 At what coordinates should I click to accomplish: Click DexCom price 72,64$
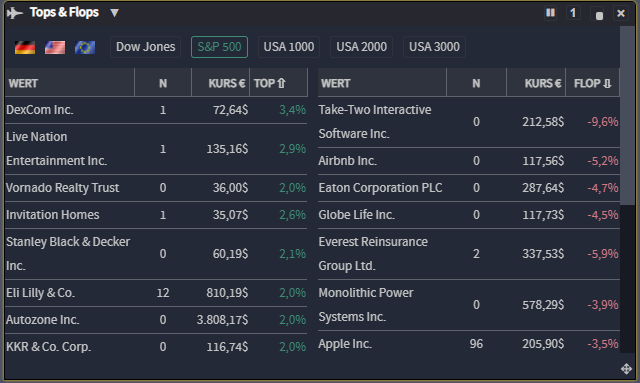[x=230, y=110]
